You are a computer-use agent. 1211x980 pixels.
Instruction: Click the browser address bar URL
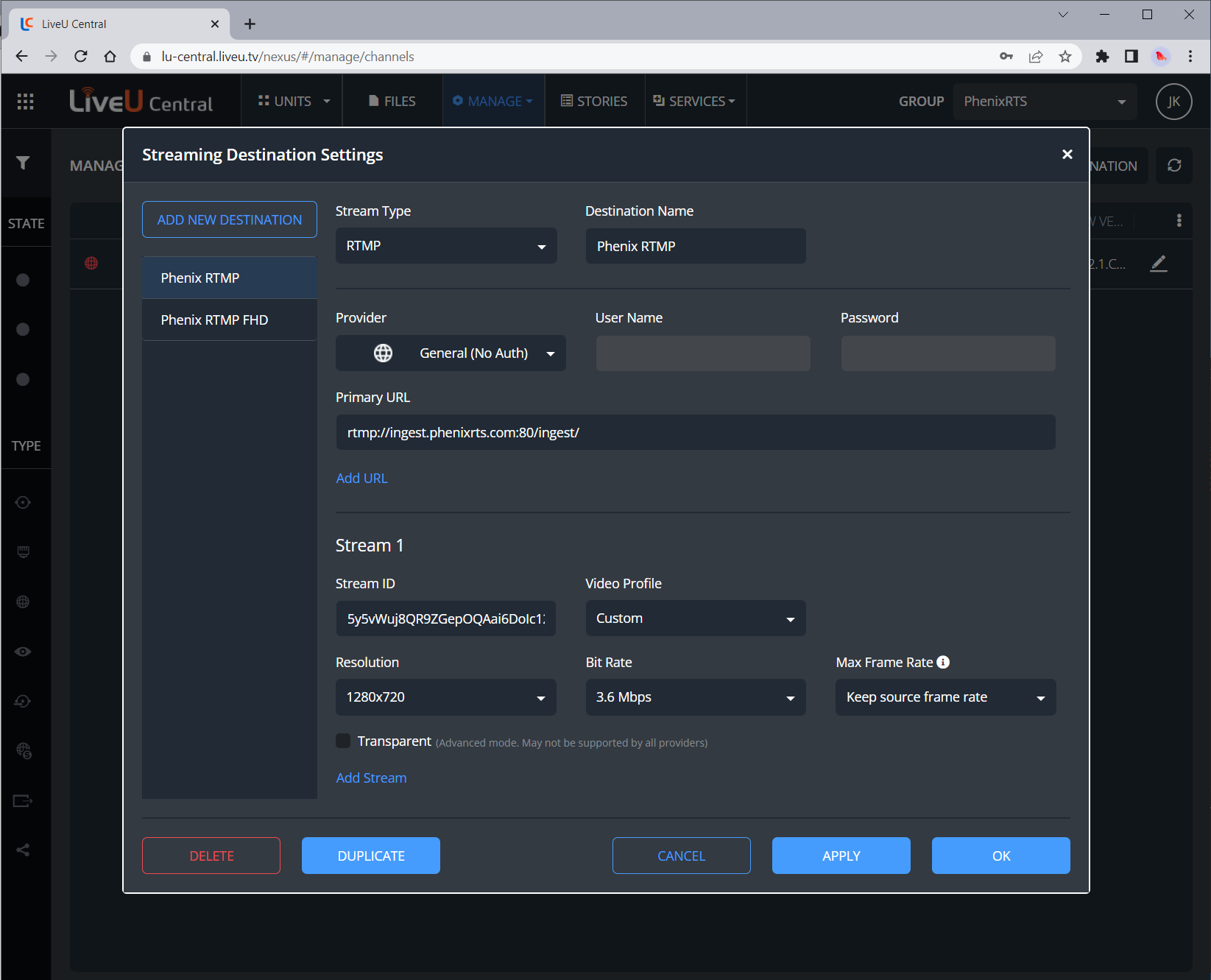point(288,57)
